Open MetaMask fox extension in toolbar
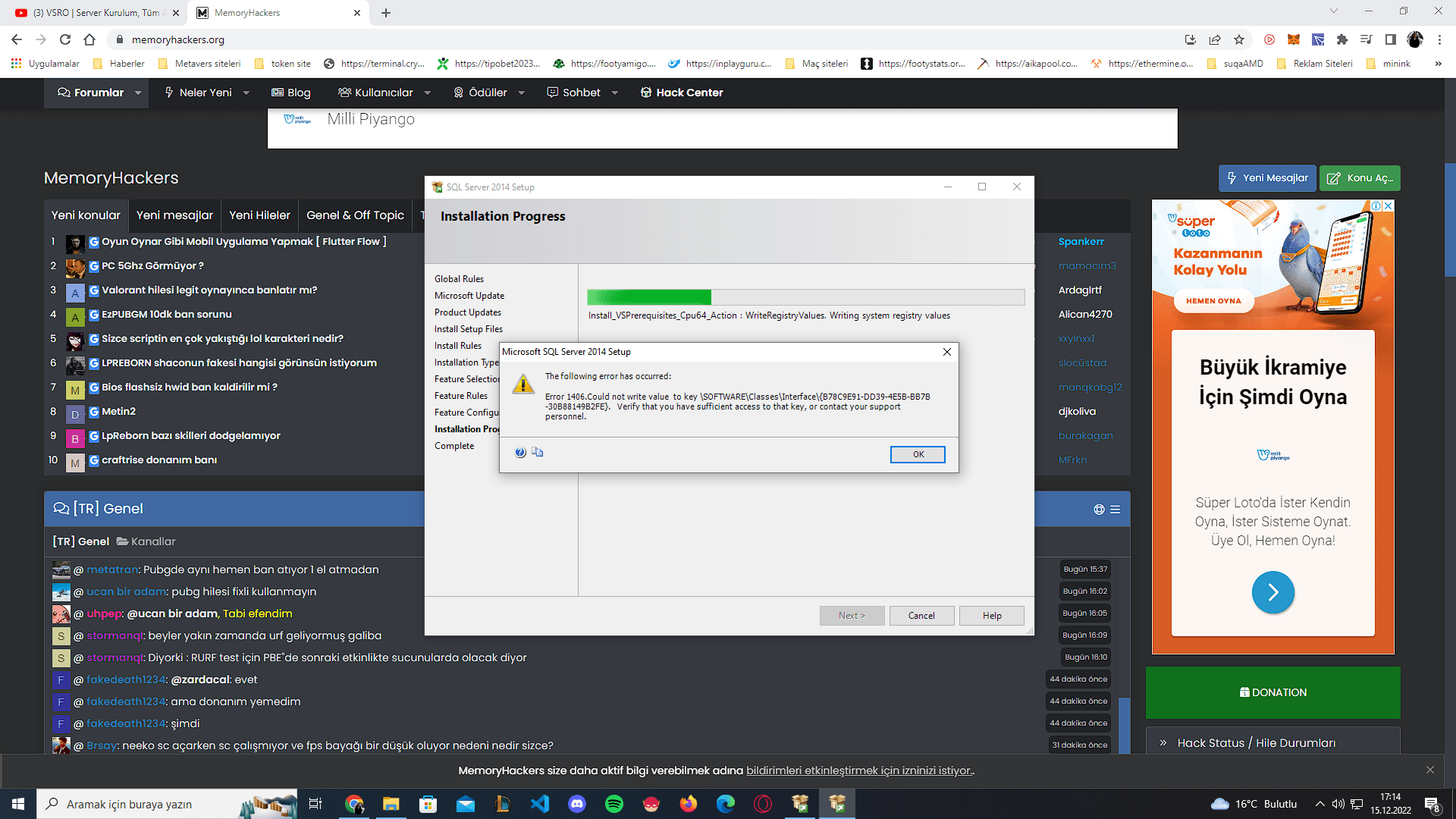 point(1294,39)
